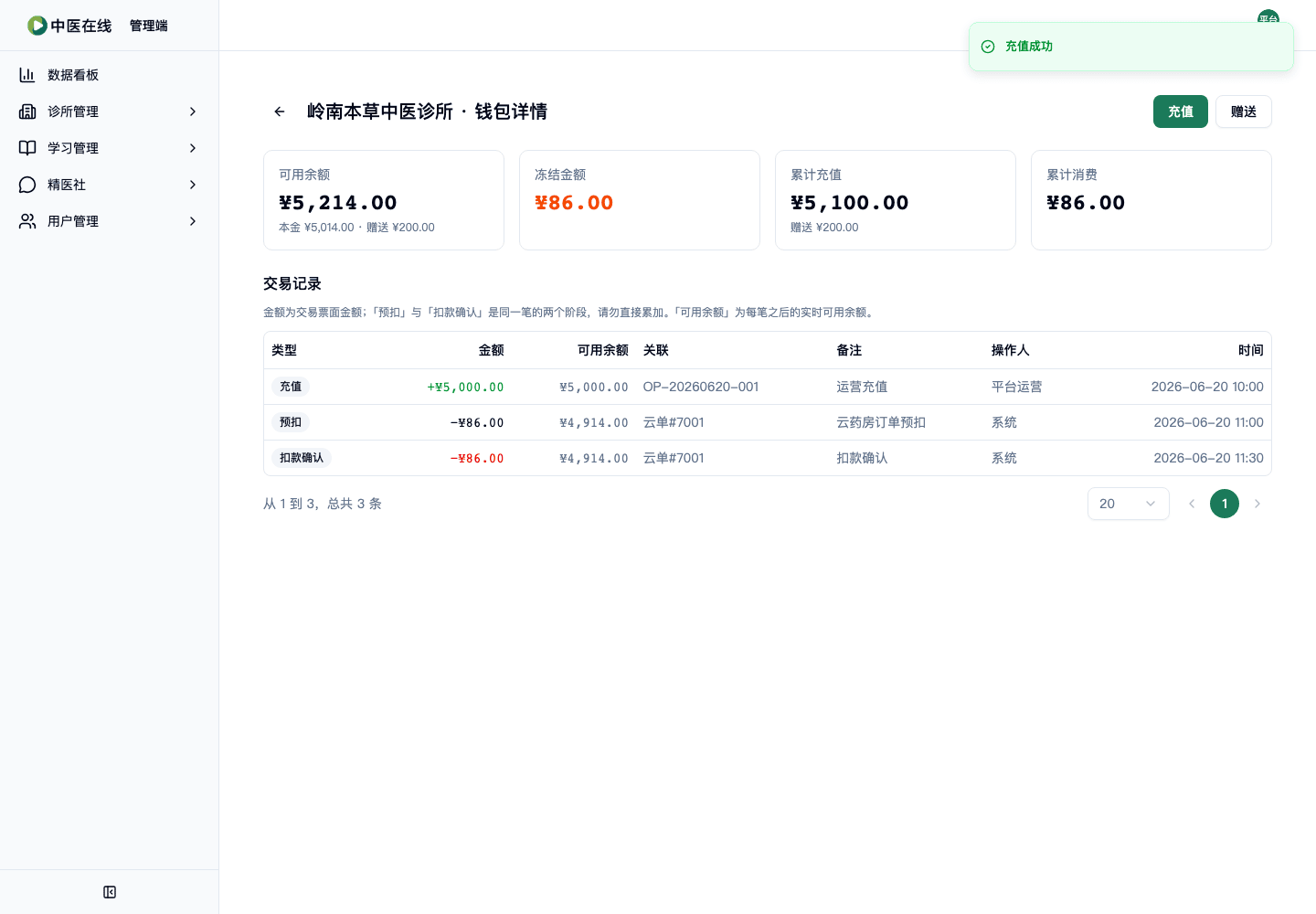The height and width of the screenshot is (914, 1316).
Task: Click the 管理端 label in header
Action: click(149, 26)
